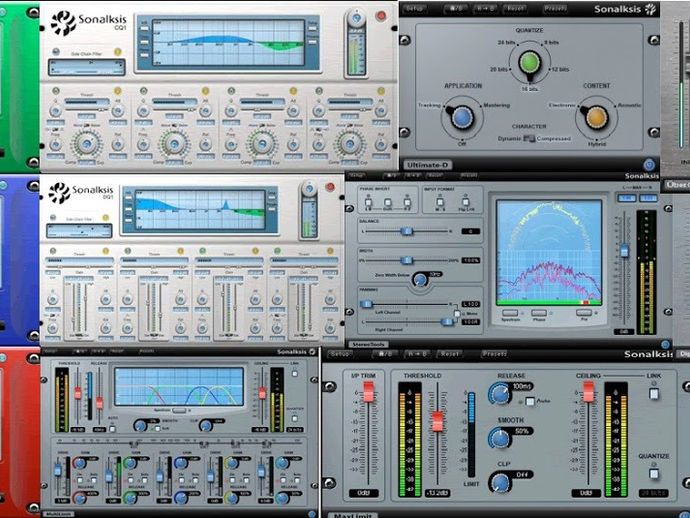
Task: Click the EQ curve display on DQ1
Action: pyautogui.click(x=200, y=210)
